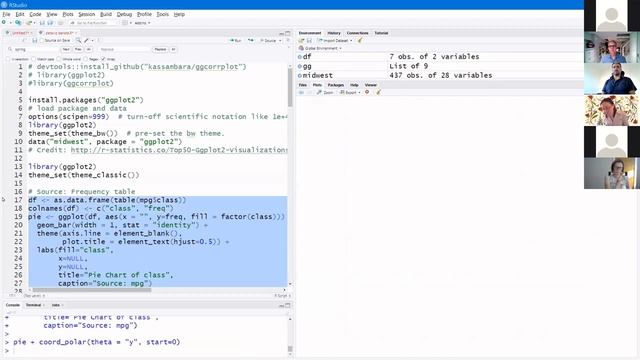Open the Help menu

click(179, 14)
